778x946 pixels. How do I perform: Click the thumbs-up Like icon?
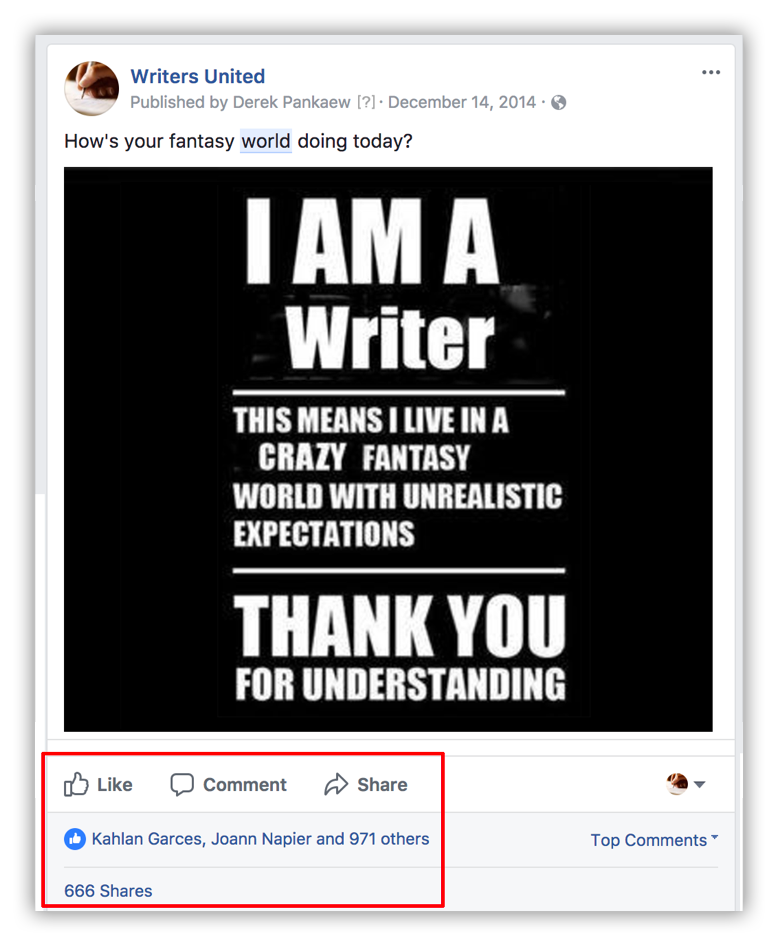pos(77,785)
